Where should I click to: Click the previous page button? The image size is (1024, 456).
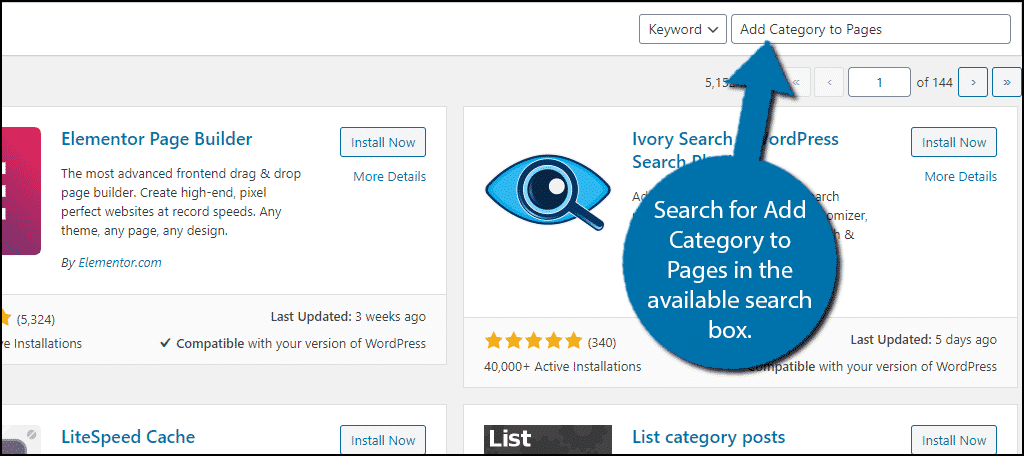pyautogui.click(x=829, y=82)
